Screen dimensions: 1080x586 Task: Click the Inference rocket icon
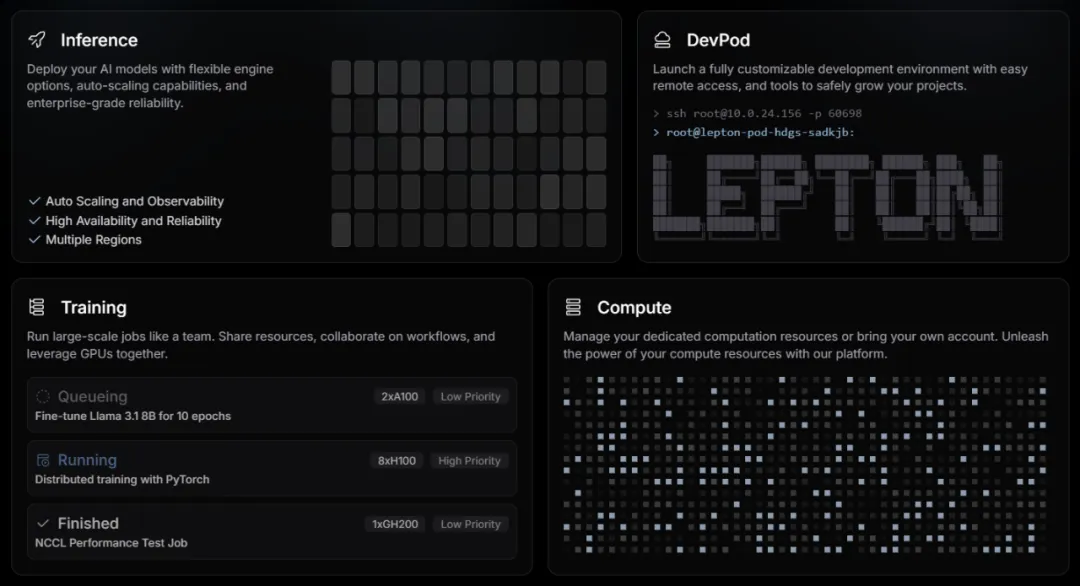click(37, 40)
